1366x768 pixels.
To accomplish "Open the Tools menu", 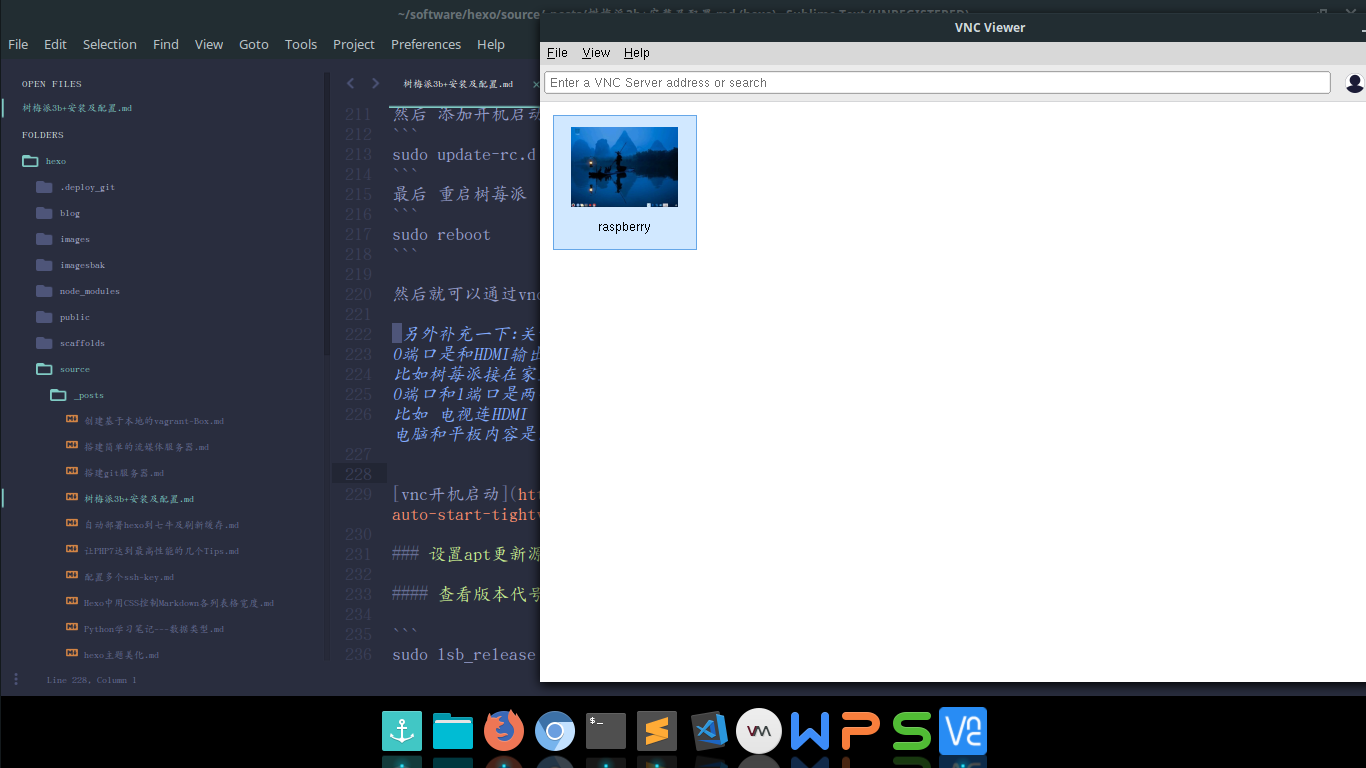I will point(301,44).
